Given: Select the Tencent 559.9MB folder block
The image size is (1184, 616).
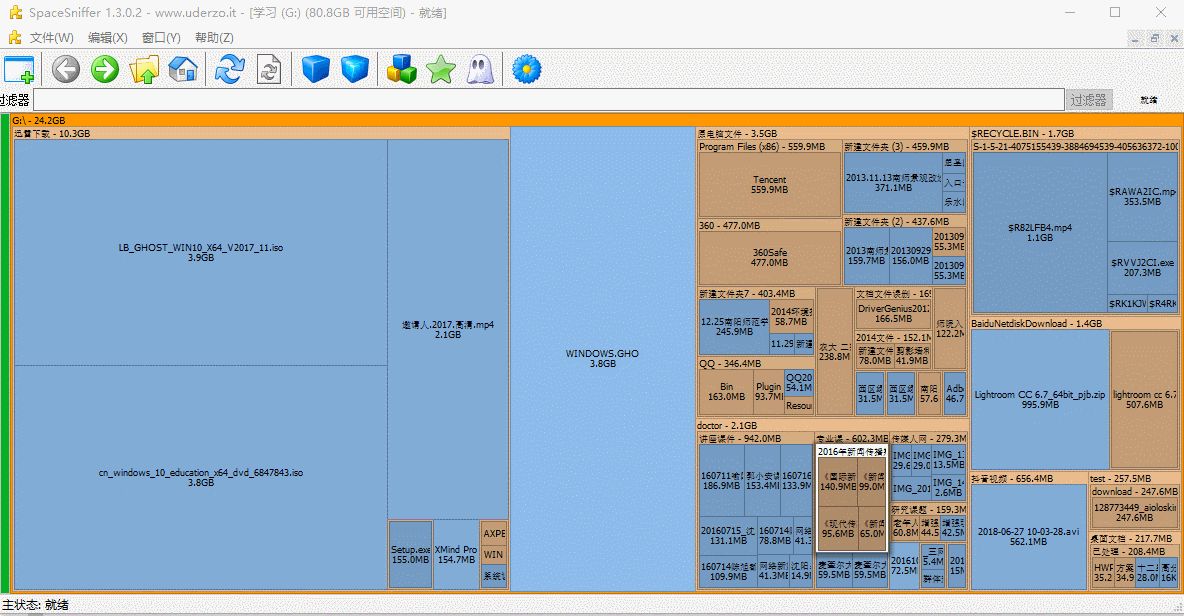Looking at the screenshot, I should point(769,185).
